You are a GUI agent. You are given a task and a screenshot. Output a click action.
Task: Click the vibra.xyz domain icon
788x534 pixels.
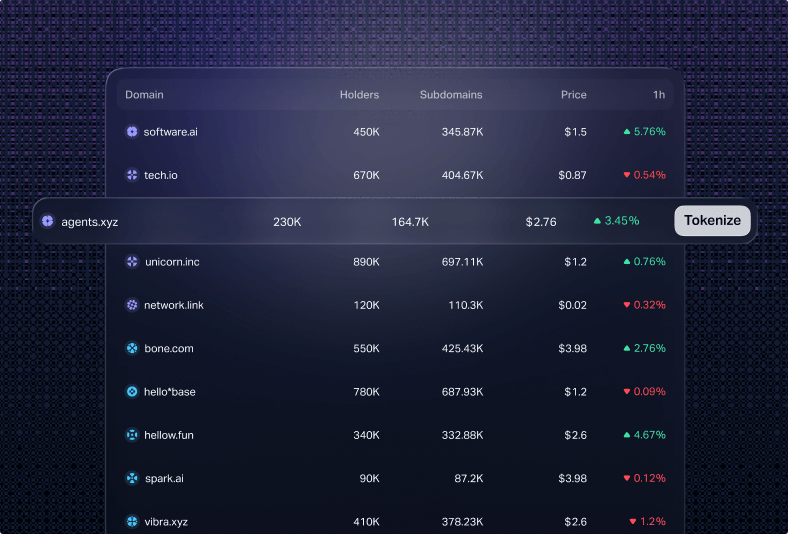click(x=131, y=522)
